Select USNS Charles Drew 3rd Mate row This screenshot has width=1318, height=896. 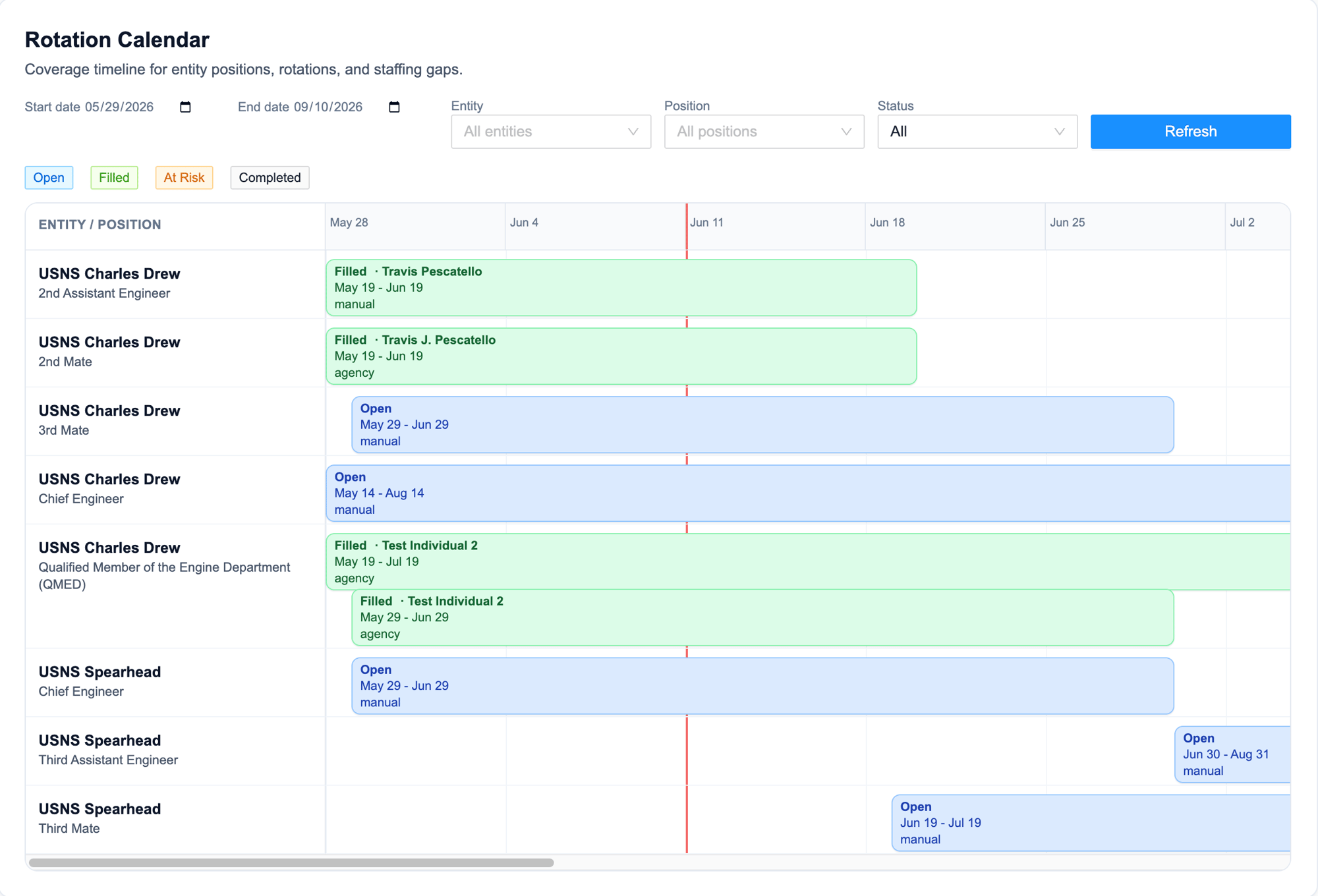pyautogui.click(x=175, y=421)
